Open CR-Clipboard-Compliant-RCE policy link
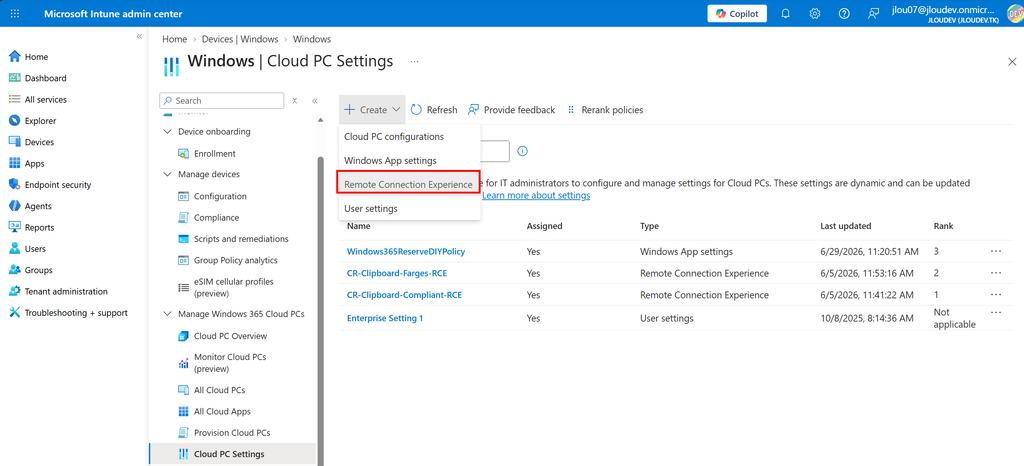The image size is (1024, 466). (x=404, y=295)
